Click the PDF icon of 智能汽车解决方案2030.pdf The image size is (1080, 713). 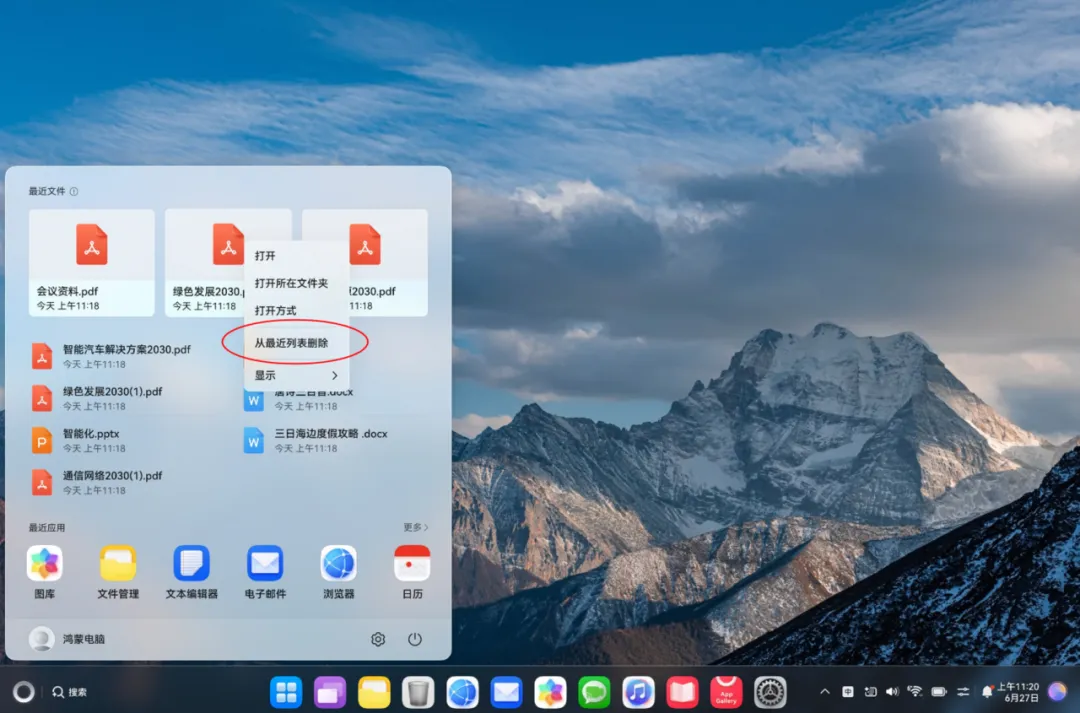[42, 357]
